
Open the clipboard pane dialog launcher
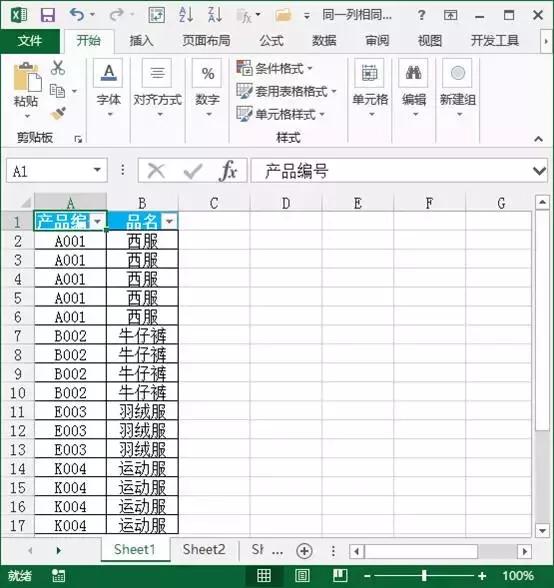[x=78, y=140]
